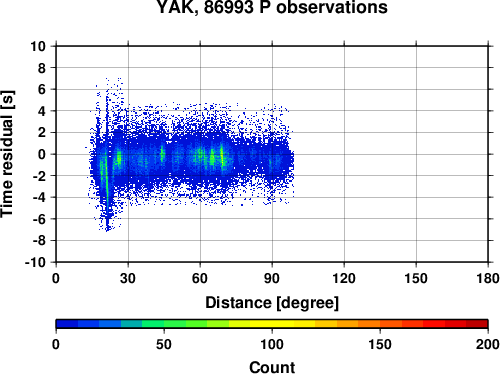Click the green segment of the colorbar
The width and height of the screenshot is (500, 374).
click(x=175, y=324)
